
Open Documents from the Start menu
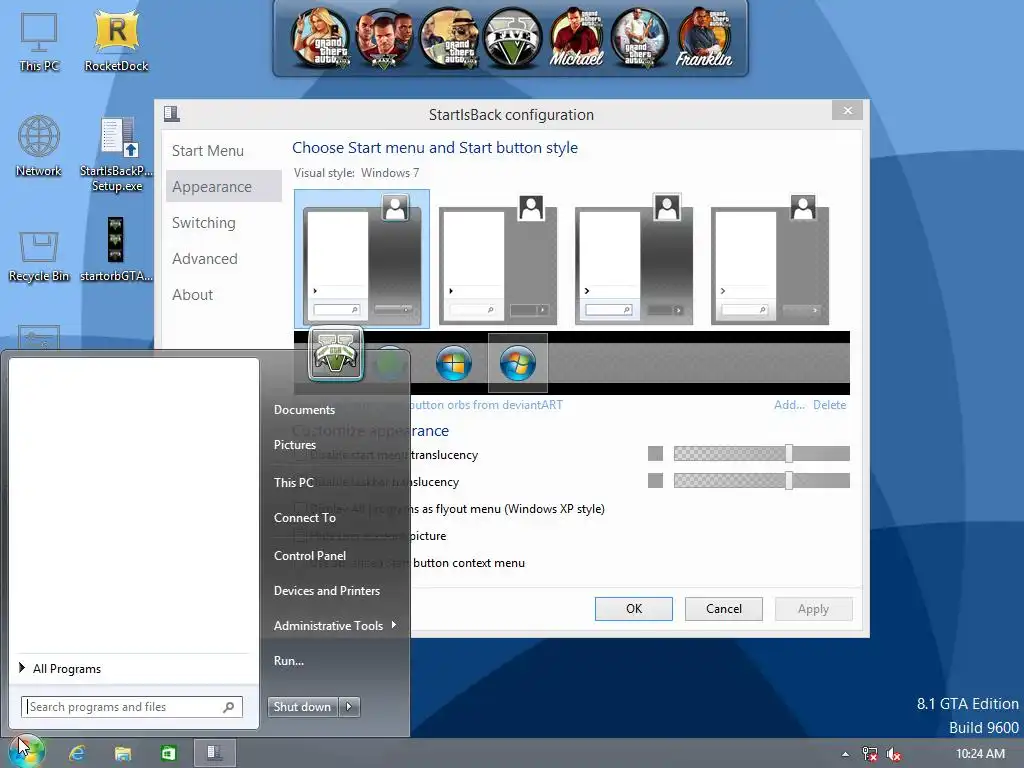point(304,410)
